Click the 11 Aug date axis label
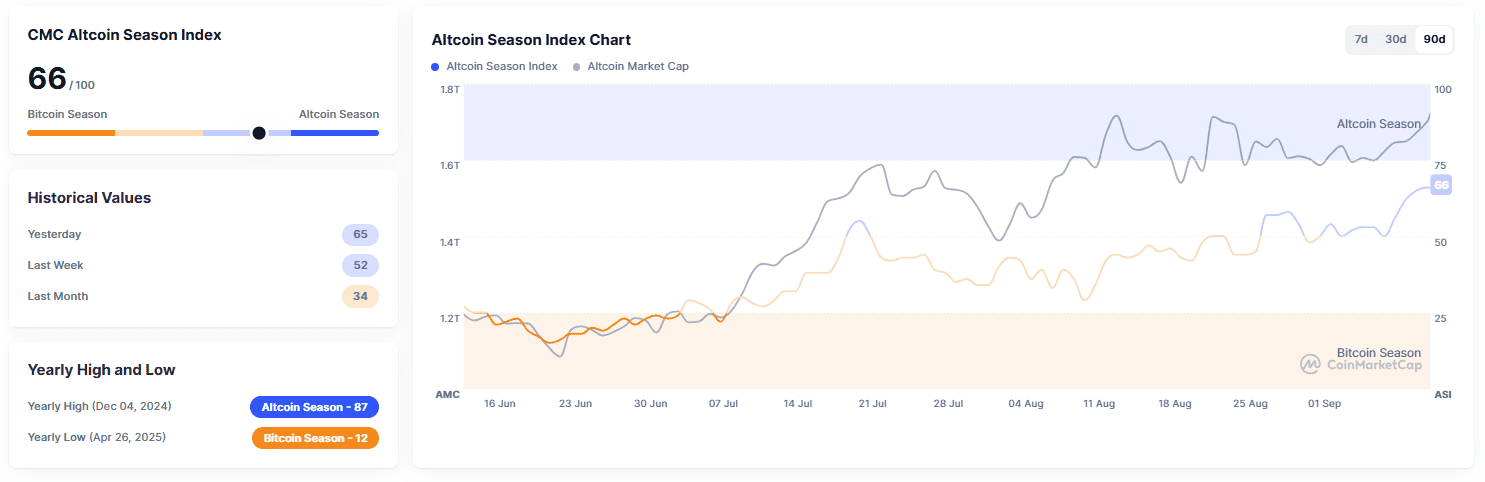This screenshot has height=482, width=1485. tap(1099, 404)
